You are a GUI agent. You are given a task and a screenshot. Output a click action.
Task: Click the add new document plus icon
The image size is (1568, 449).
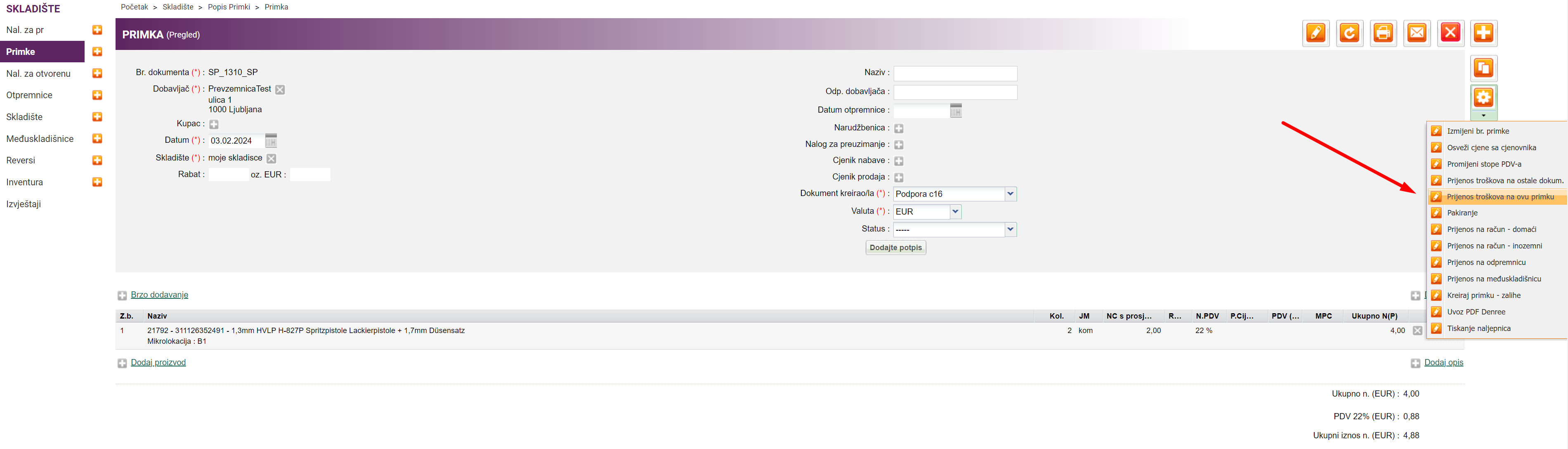click(x=1483, y=33)
